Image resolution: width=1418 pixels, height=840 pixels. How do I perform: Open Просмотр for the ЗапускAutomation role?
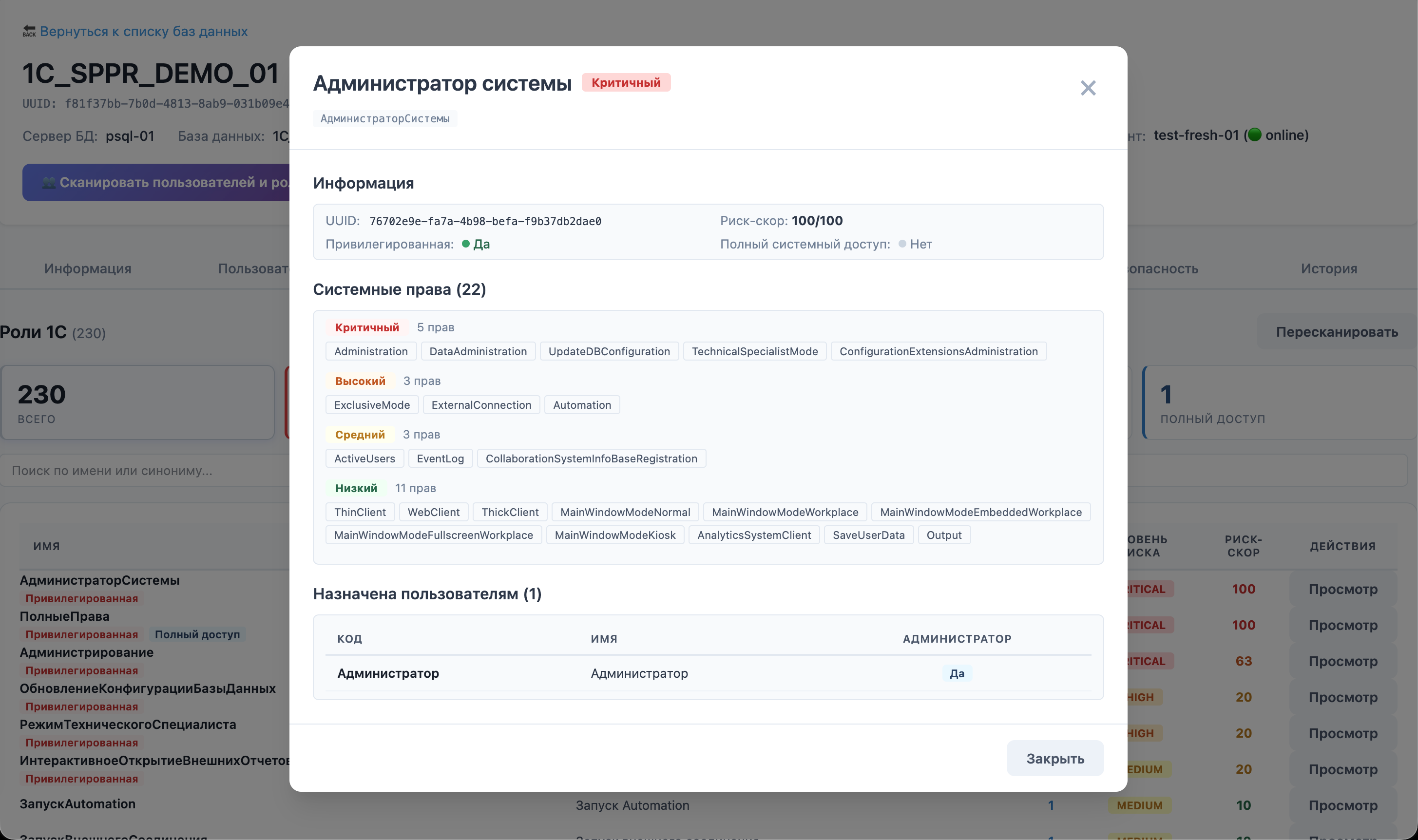click(x=1342, y=805)
